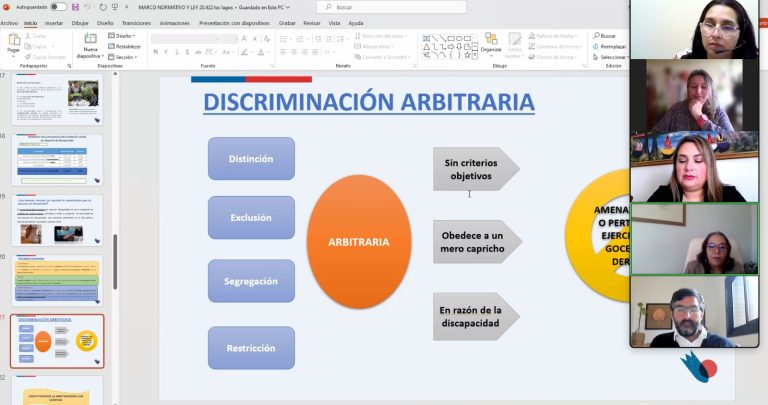The image size is (768, 405).
Task: Select slide 20 thumbnail
Action: [57, 280]
